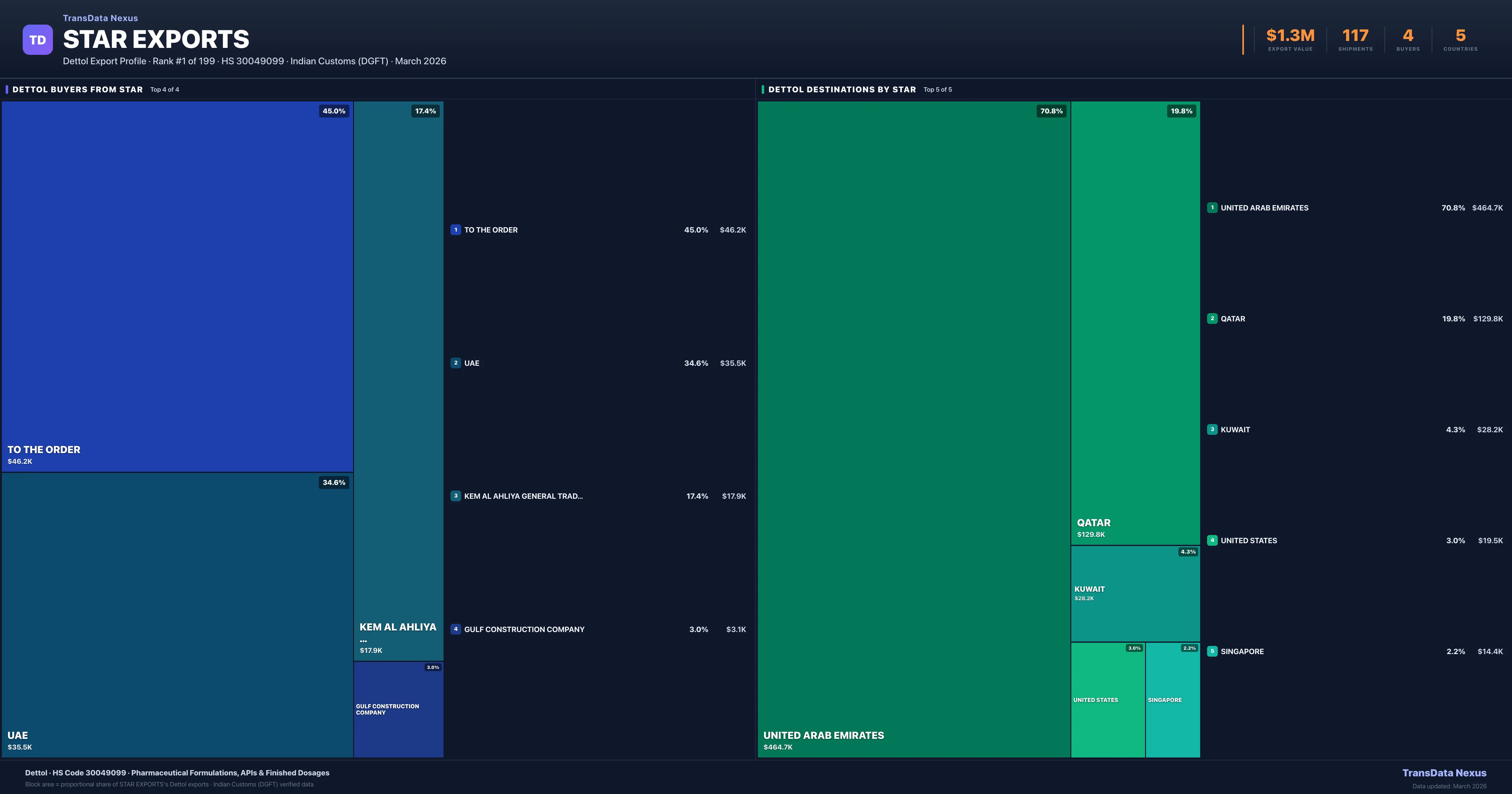Click rank badge 2 beside QATAR
The width and height of the screenshot is (1512, 794).
pyautogui.click(x=1212, y=318)
